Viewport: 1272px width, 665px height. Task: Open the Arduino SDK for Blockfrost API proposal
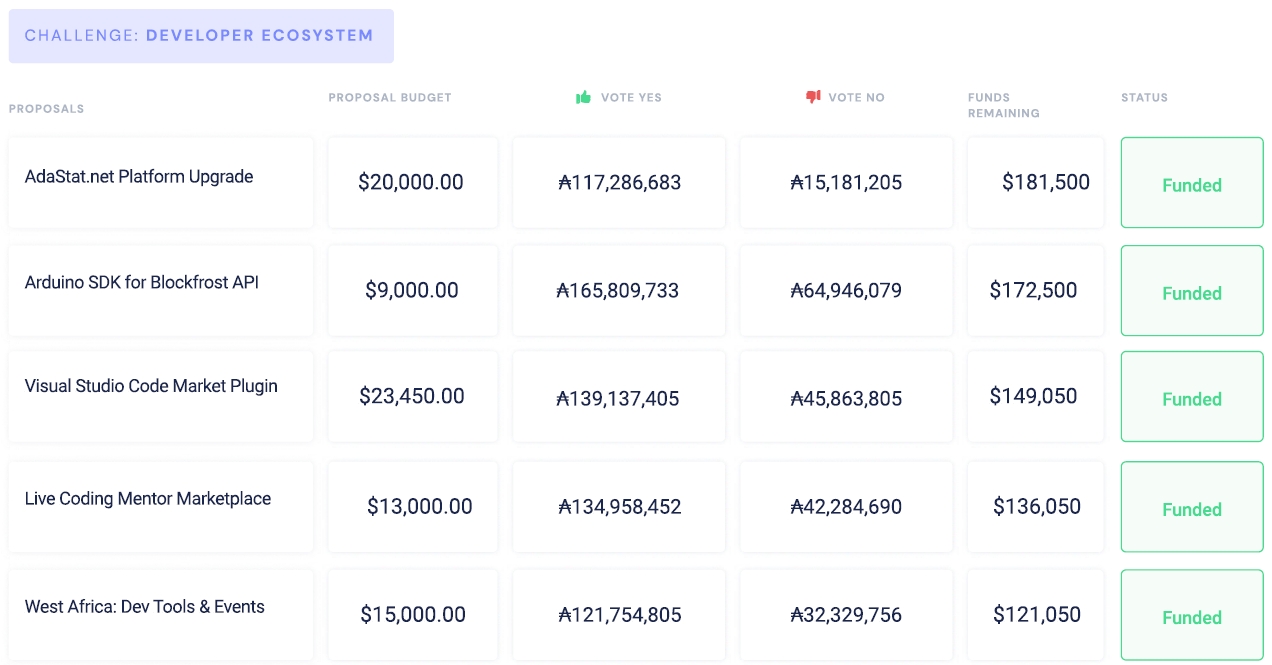point(142,283)
